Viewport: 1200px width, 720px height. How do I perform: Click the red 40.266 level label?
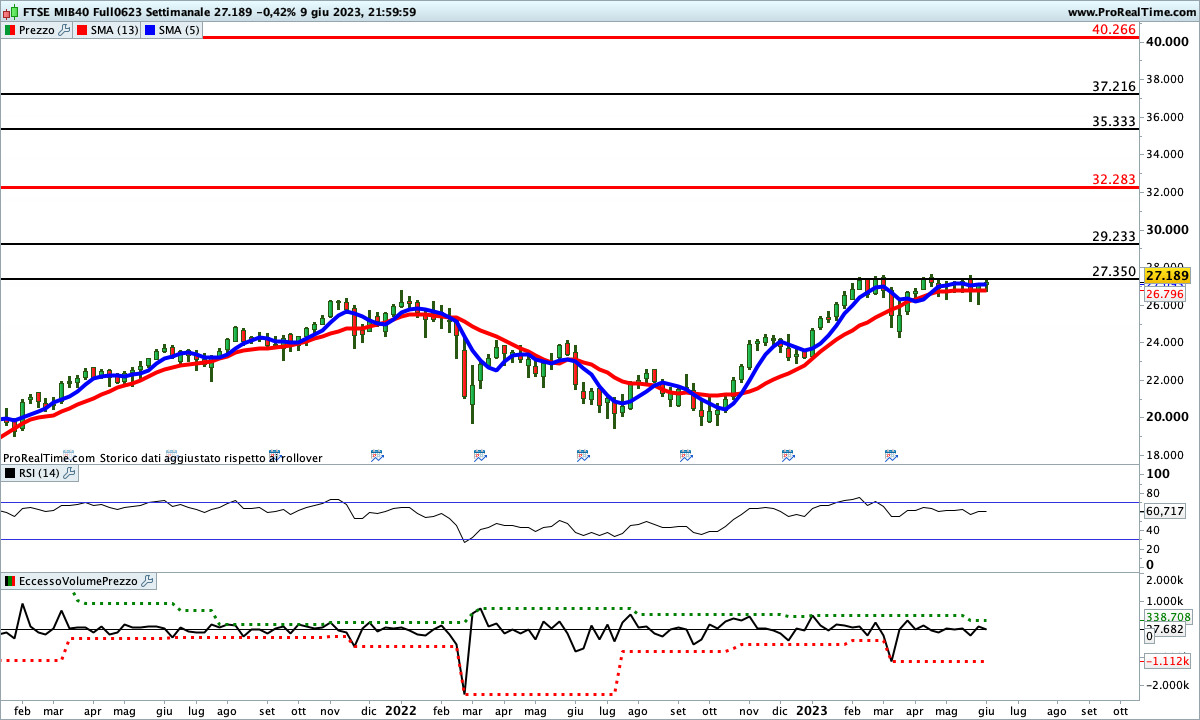pos(1115,30)
